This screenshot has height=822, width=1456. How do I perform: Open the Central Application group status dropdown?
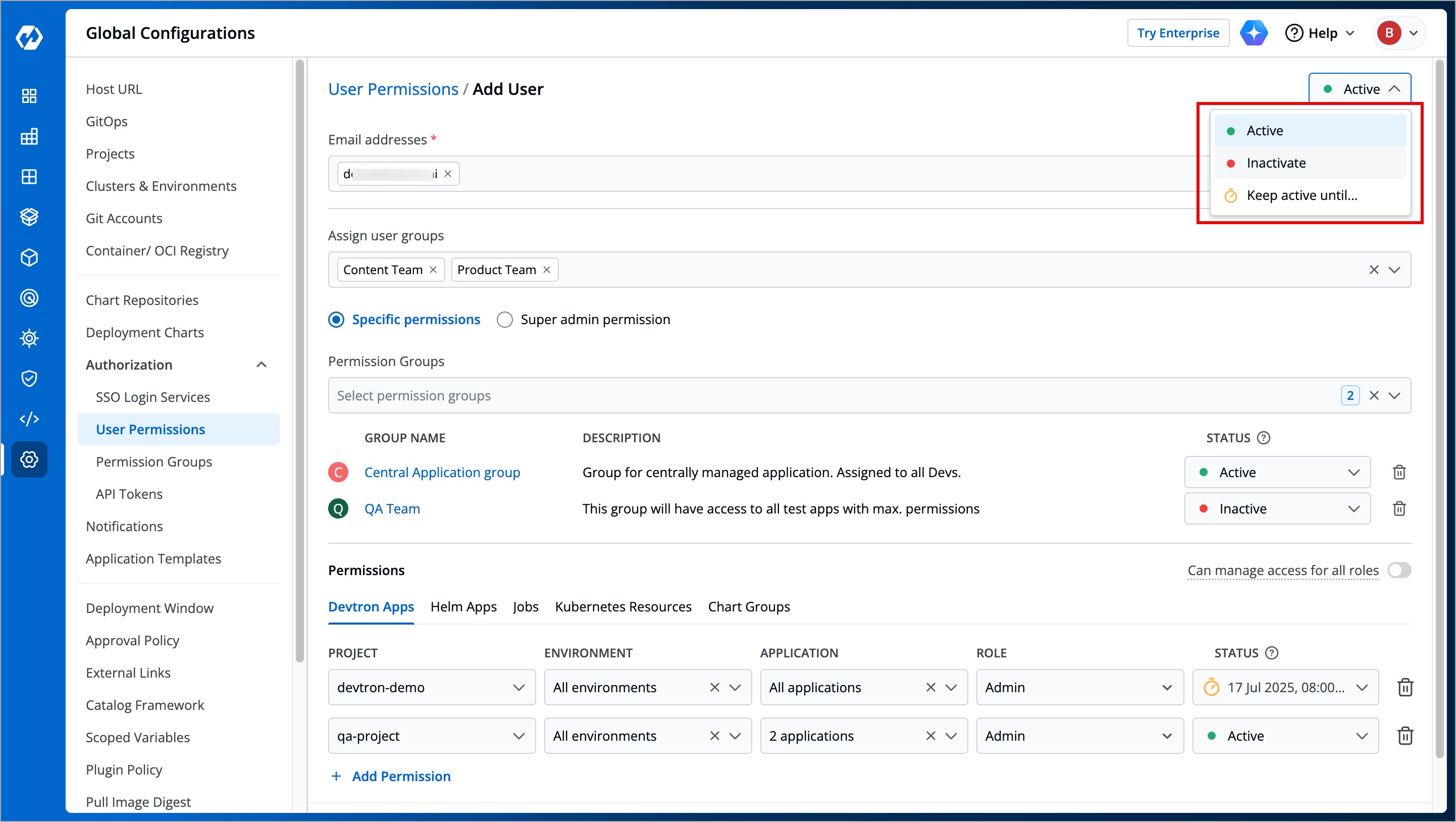1277,472
